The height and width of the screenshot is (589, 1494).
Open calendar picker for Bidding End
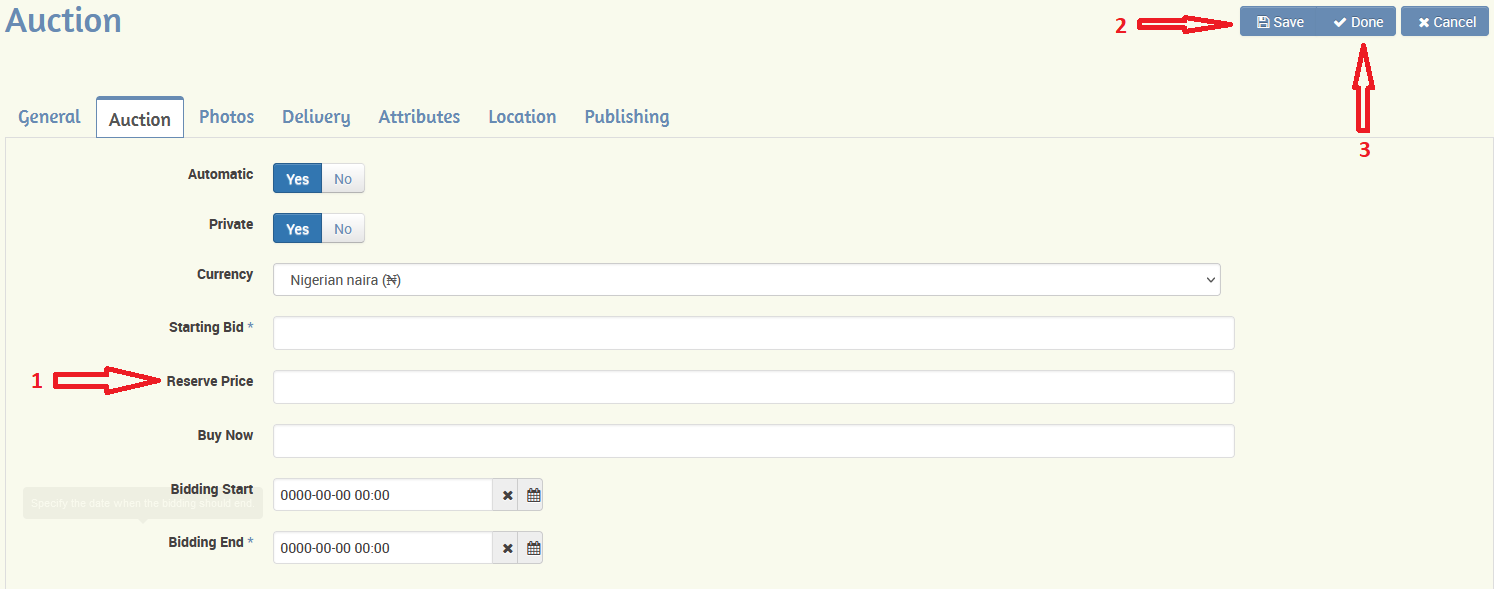tap(533, 548)
